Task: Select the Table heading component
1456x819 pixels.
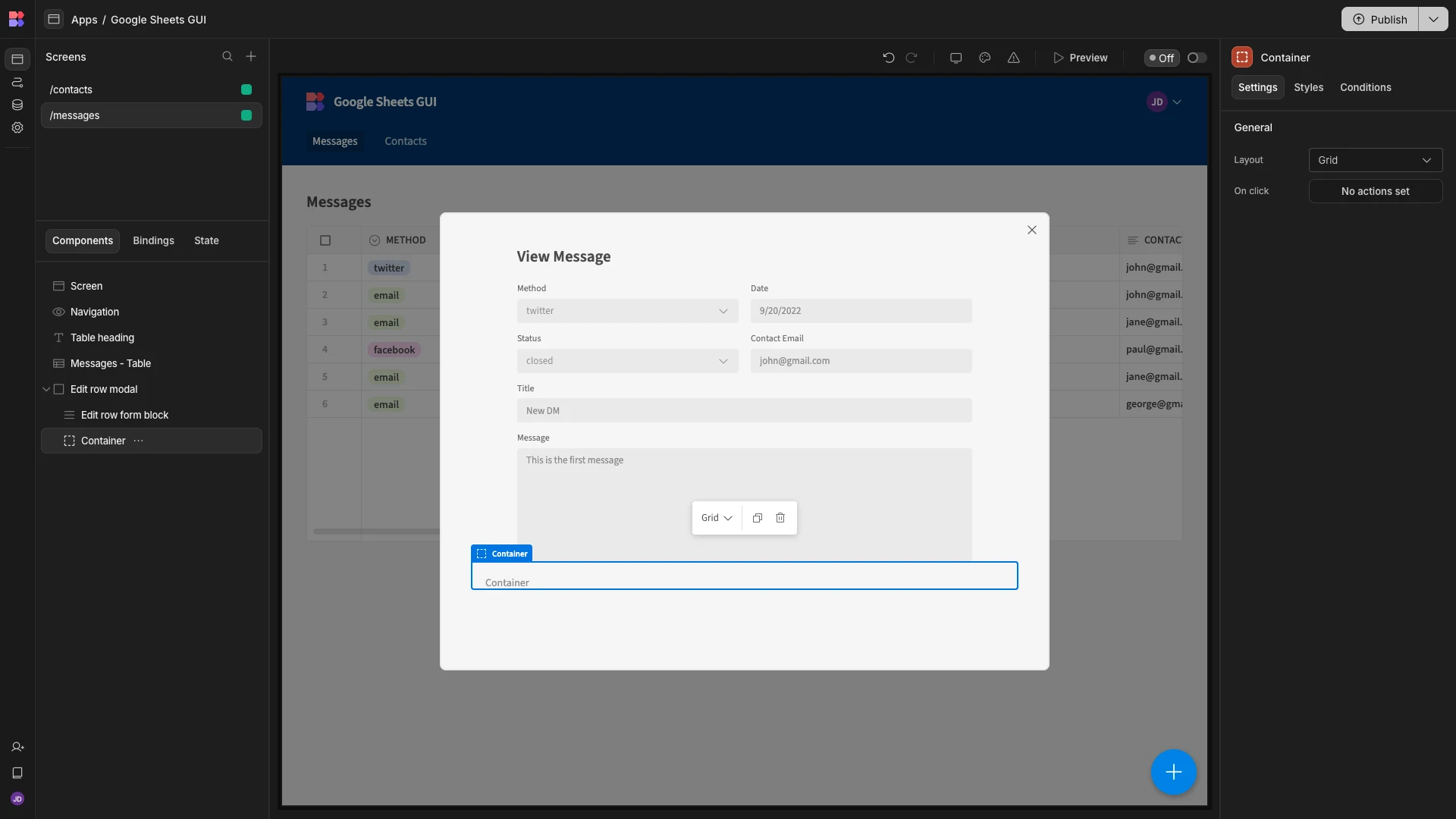Action: point(151,337)
